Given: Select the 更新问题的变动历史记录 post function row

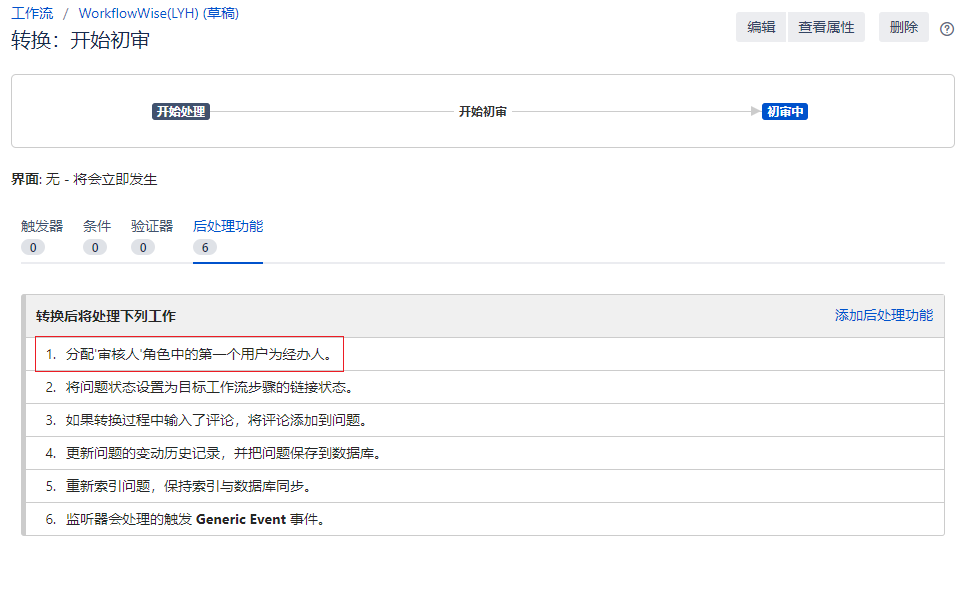Looking at the screenshot, I should point(224,454).
